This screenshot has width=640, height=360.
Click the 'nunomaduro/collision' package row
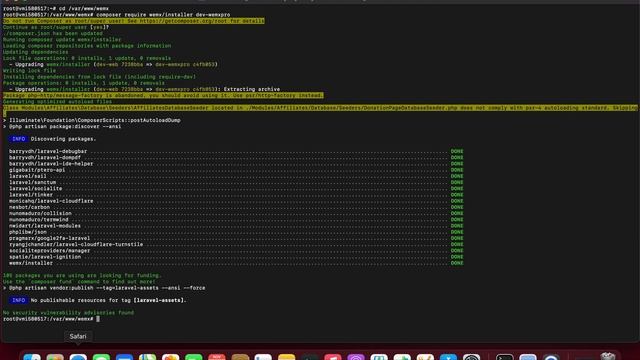coord(236,213)
